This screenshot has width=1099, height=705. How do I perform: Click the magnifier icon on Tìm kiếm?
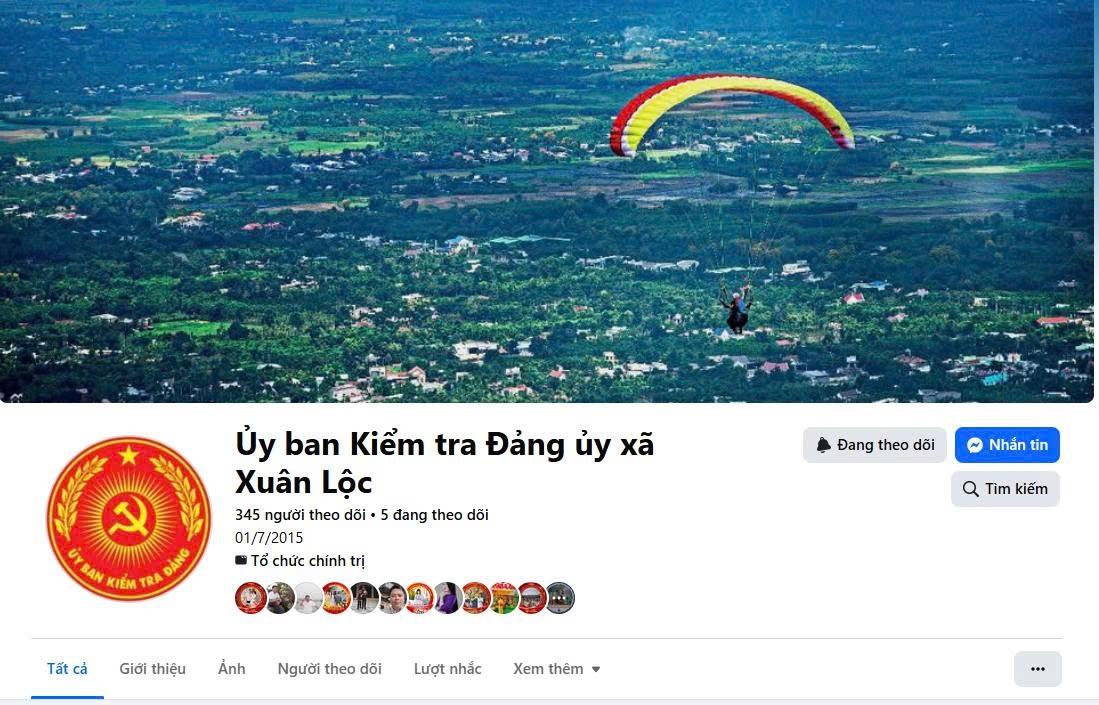point(971,488)
